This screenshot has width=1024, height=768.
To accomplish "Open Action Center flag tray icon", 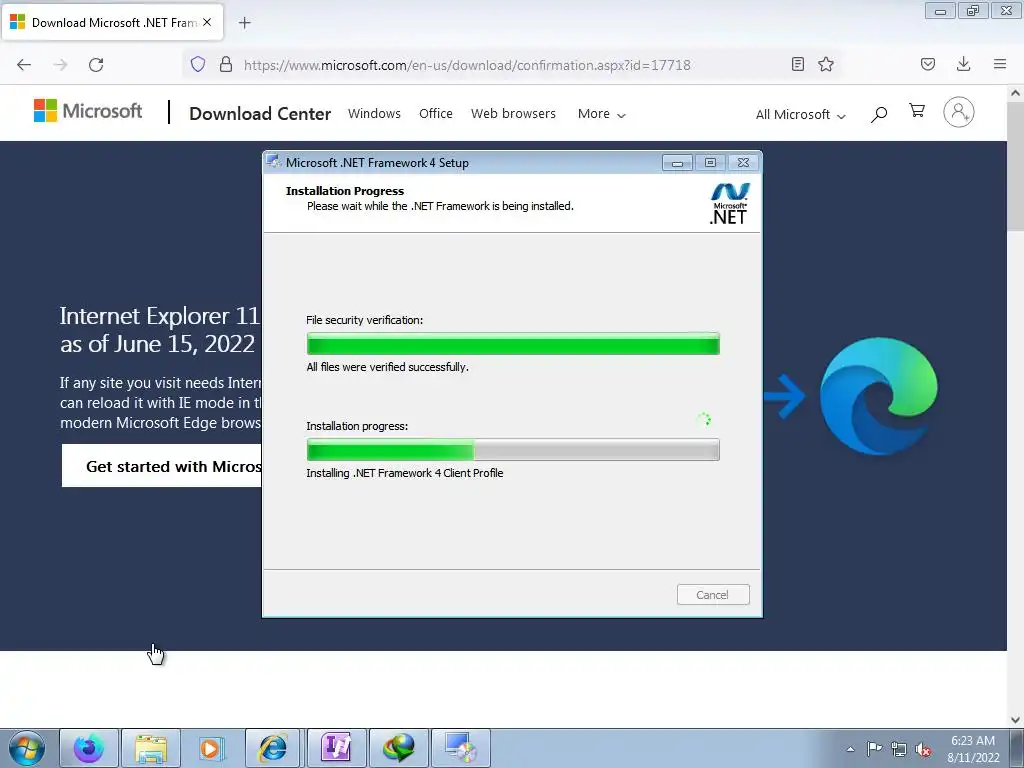I will 874,748.
